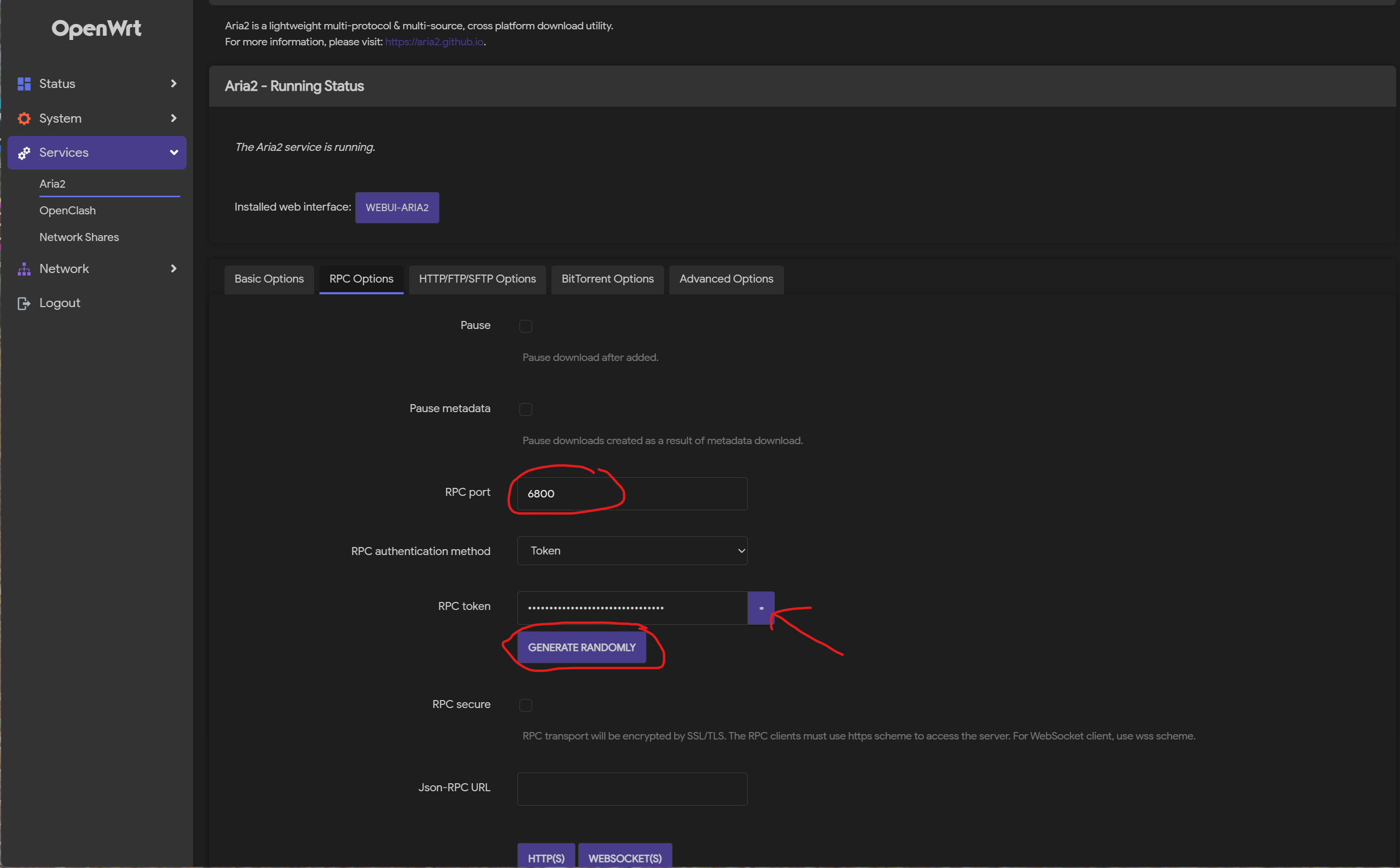1400x868 pixels.
Task: Click the HTTP(S) button
Action: [546, 856]
